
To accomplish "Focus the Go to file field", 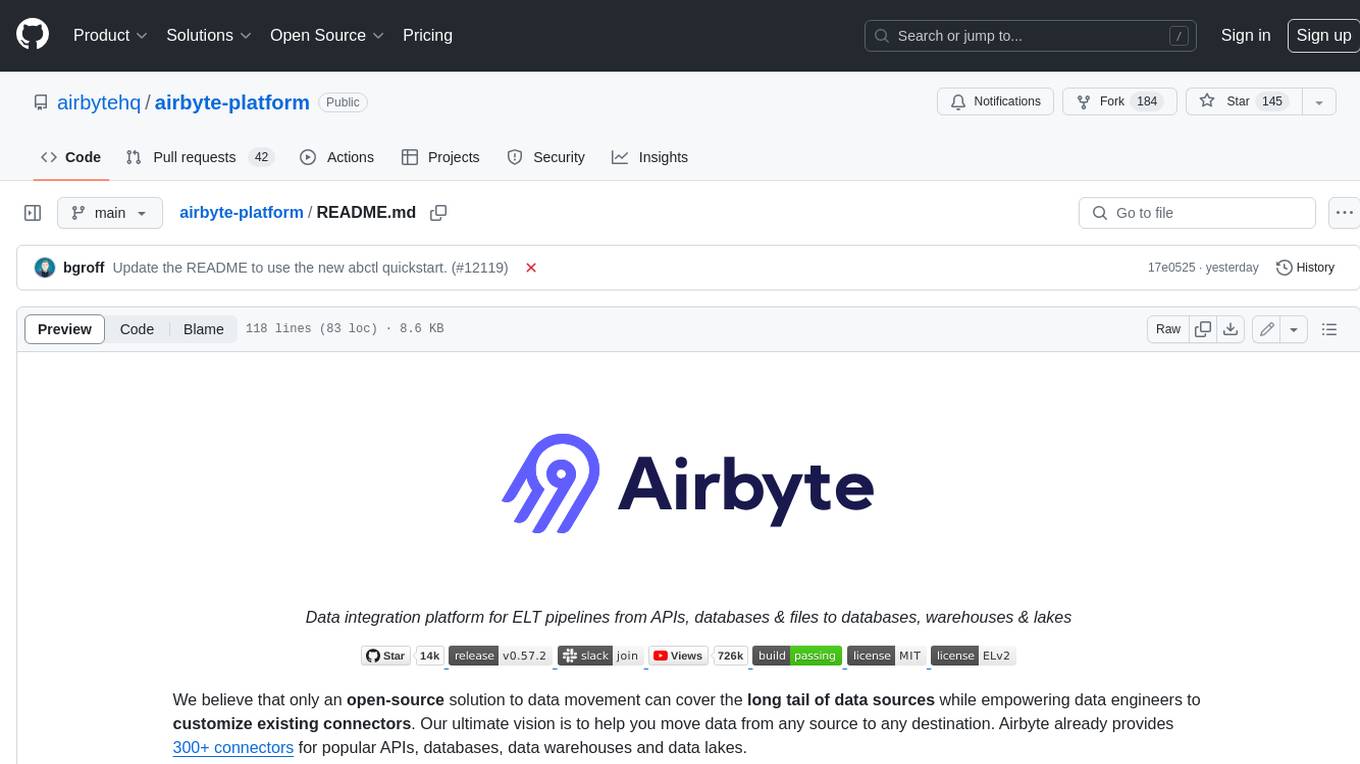I will pos(1197,213).
